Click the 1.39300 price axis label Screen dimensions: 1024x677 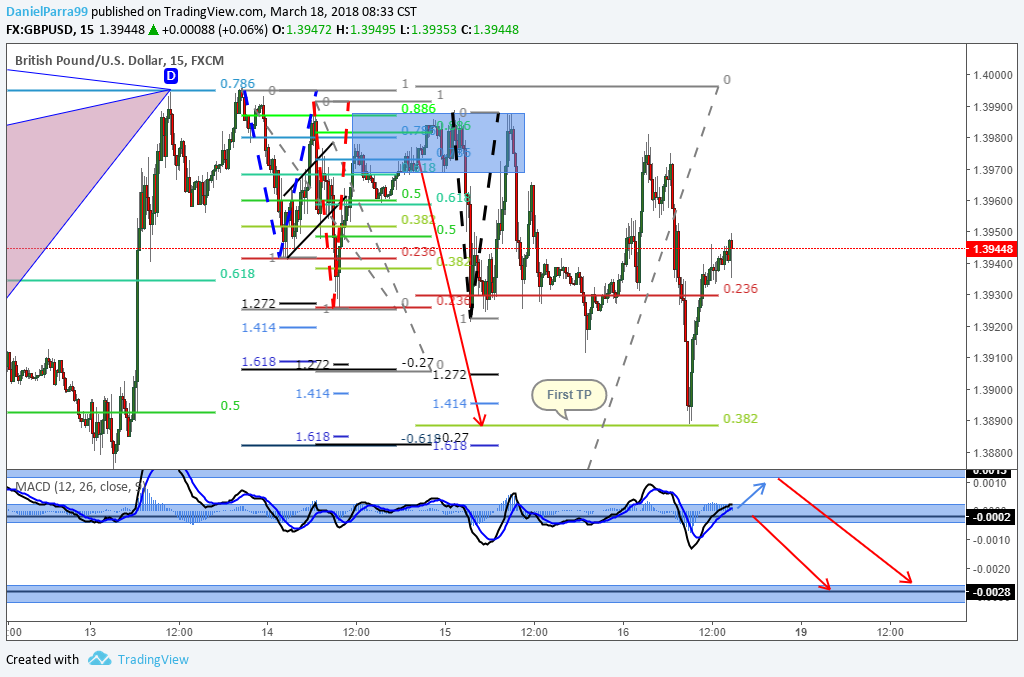[x=993, y=295]
